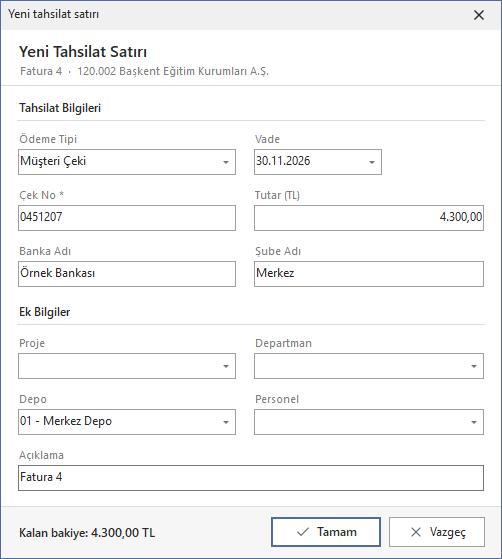Click the Çek No input field
The image size is (502, 559).
click(127, 218)
